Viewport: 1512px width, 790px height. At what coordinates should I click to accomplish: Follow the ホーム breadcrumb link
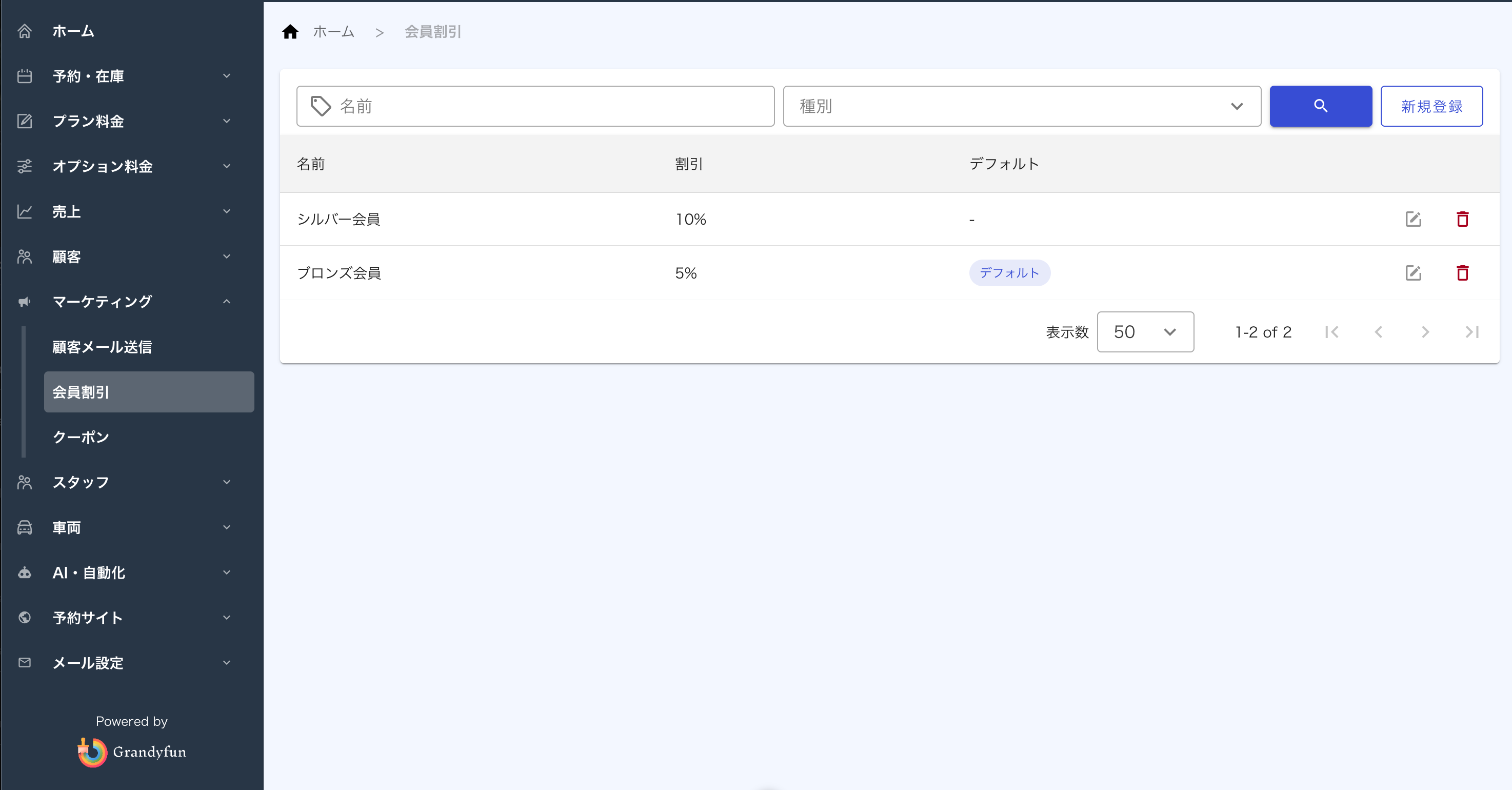pyautogui.click(x=333, y=32)
